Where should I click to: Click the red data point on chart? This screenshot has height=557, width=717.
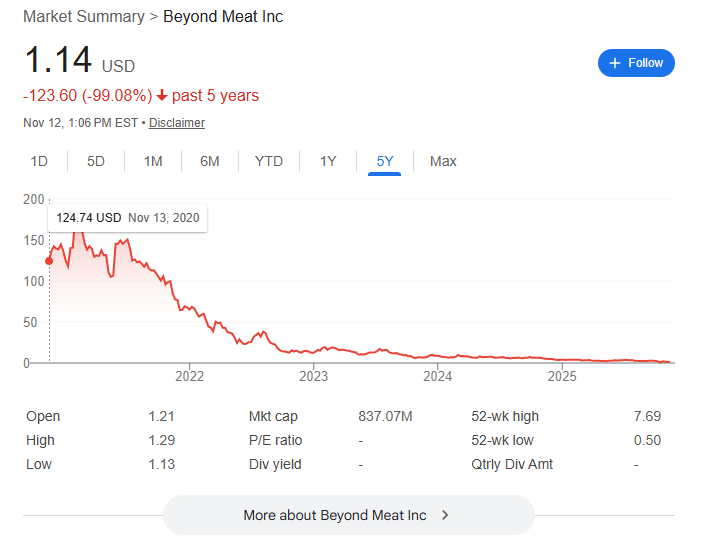pos(49,261)
